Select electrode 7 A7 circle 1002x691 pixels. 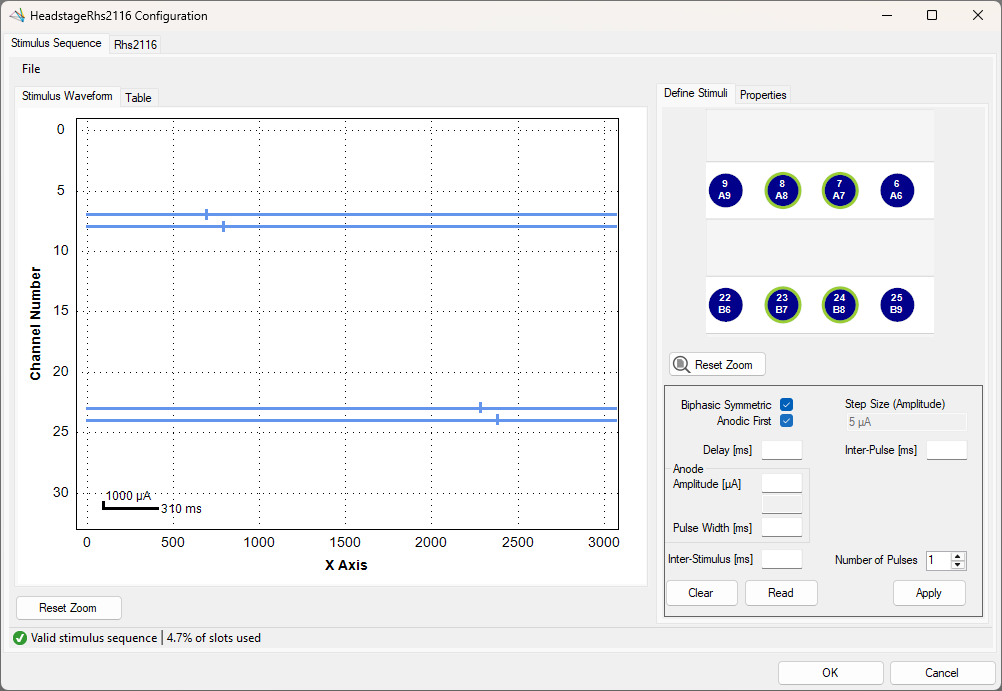839,190
